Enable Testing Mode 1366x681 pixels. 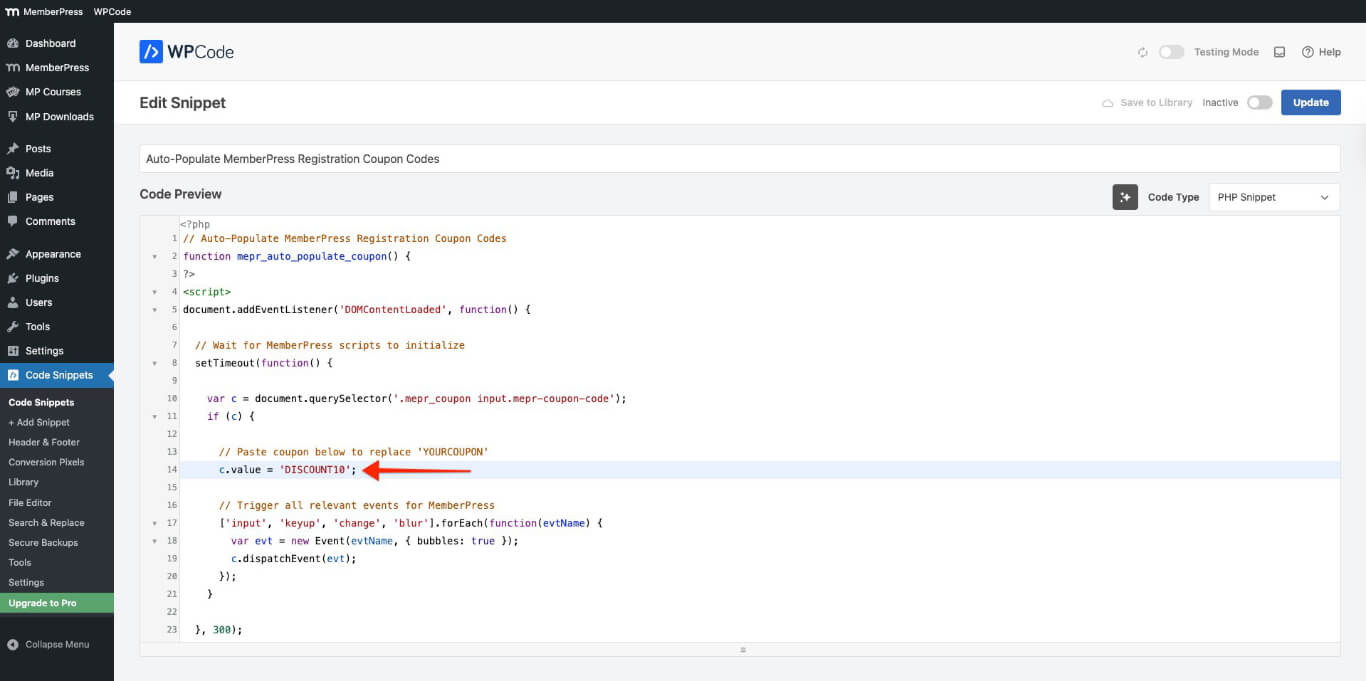point(1170,51)
